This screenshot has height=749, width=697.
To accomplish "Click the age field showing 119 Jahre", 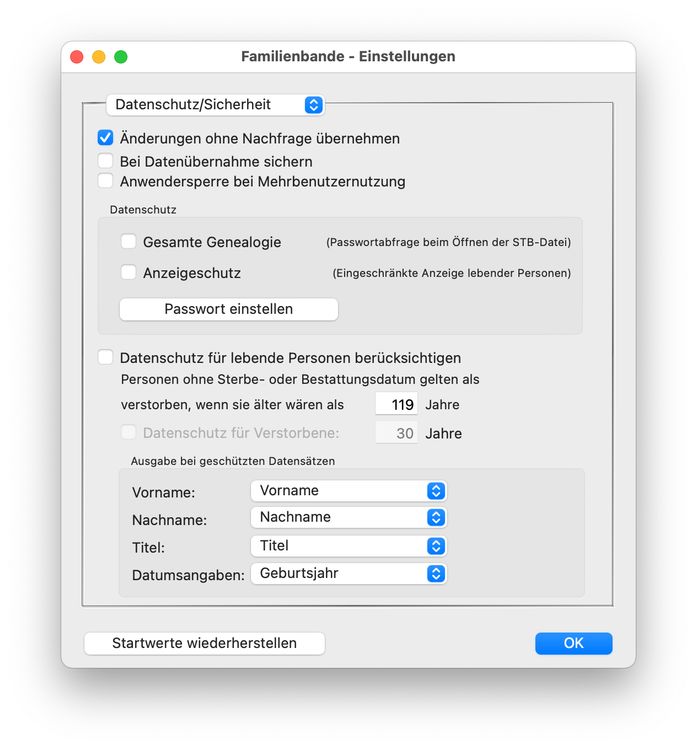I will click(x=396, y=405).
